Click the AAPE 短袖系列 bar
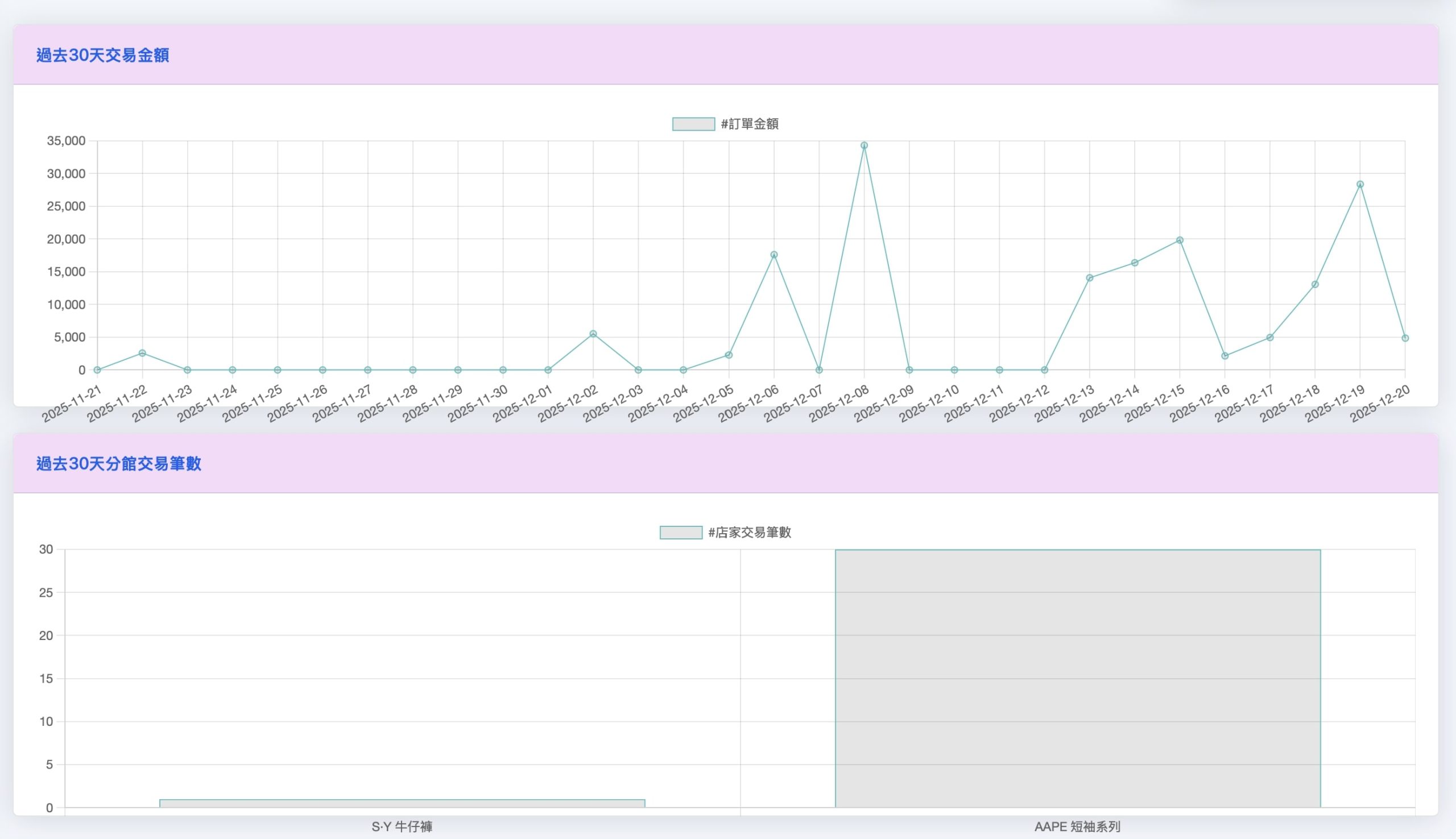 [x=1077, y=678]
